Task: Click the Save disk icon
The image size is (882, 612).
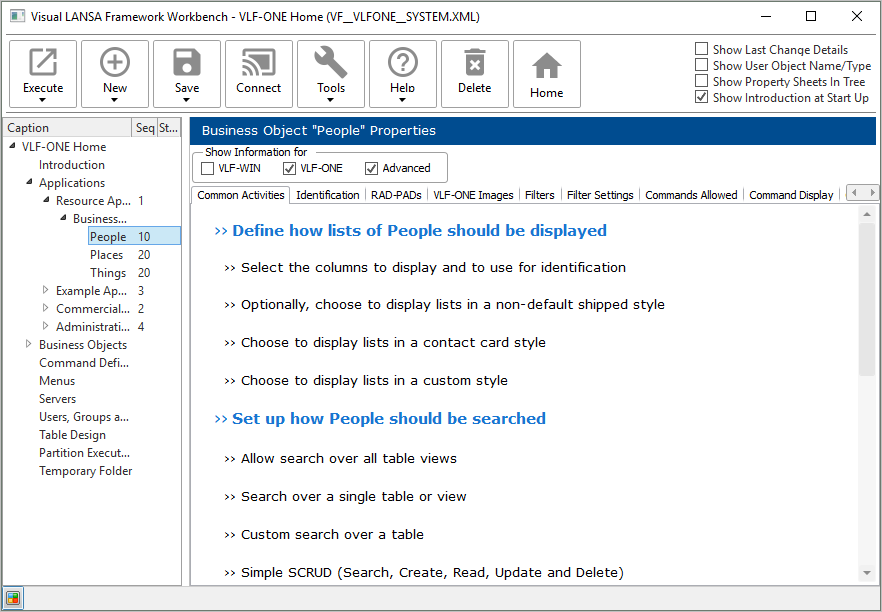Action: click(x=187, y=64)
